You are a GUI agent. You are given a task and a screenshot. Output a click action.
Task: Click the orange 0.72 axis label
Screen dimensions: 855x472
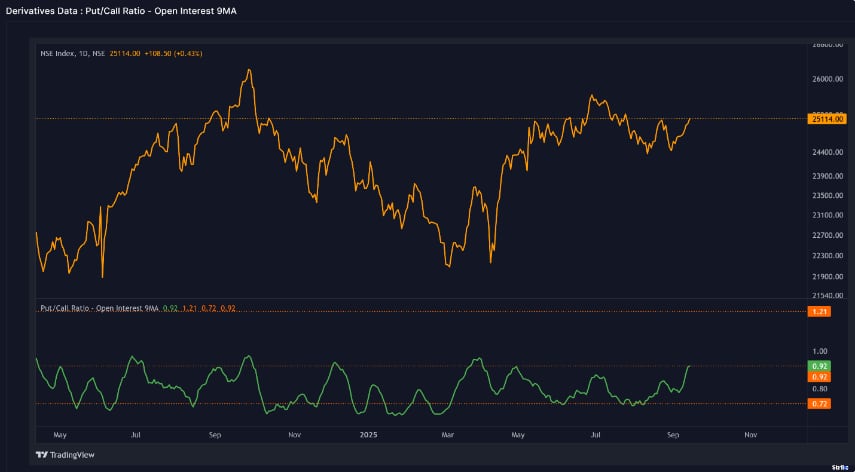818,403
